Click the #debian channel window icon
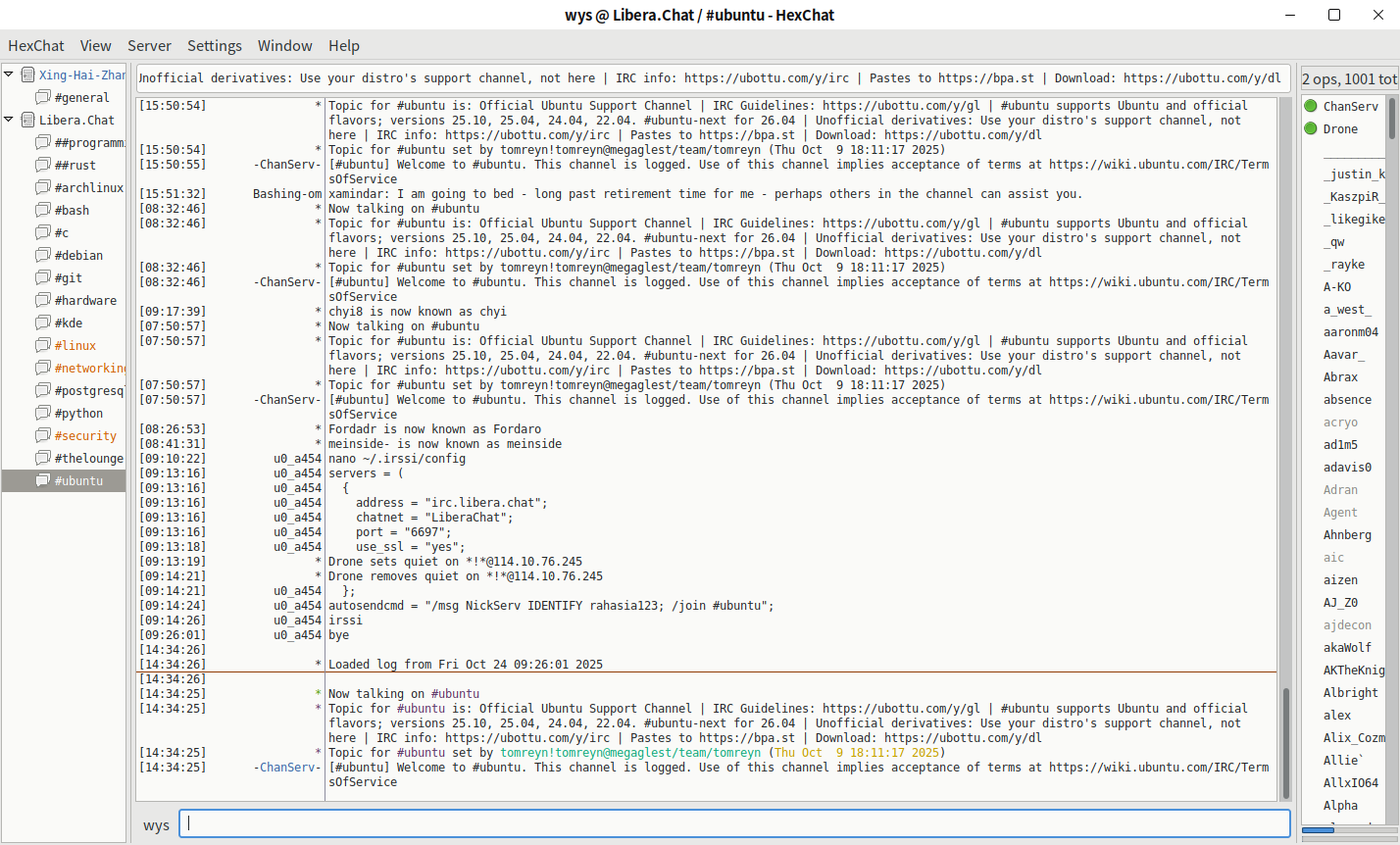The image size is (1400, 845). pos(42,255)
